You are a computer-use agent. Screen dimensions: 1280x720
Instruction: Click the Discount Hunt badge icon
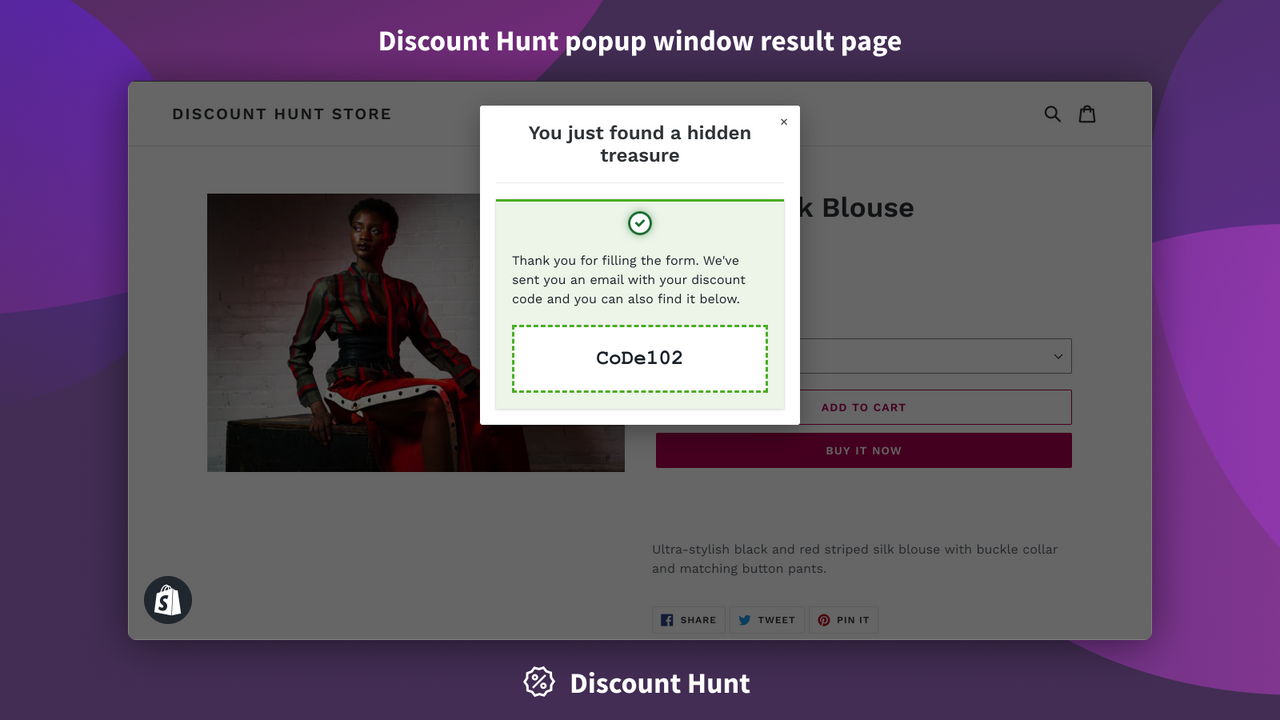pos(538,682)
